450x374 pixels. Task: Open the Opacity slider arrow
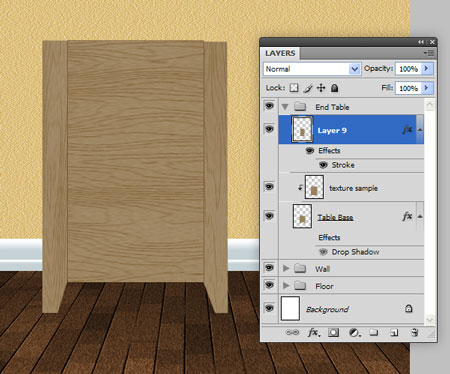427,69
